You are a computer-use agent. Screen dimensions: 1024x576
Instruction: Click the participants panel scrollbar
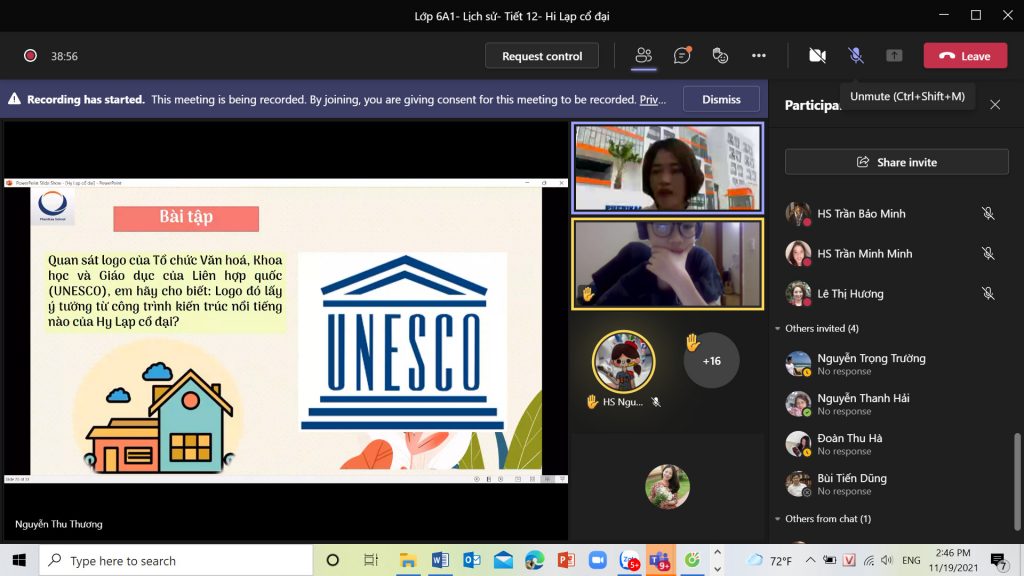tap(1017, 481)
